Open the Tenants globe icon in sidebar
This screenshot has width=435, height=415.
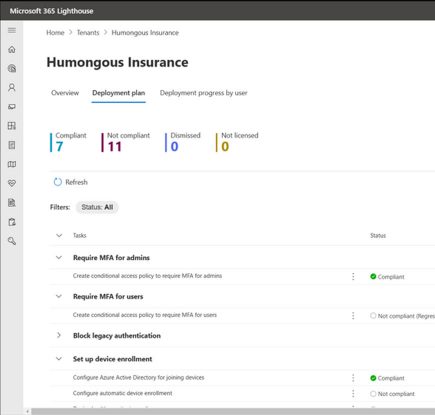12,68
